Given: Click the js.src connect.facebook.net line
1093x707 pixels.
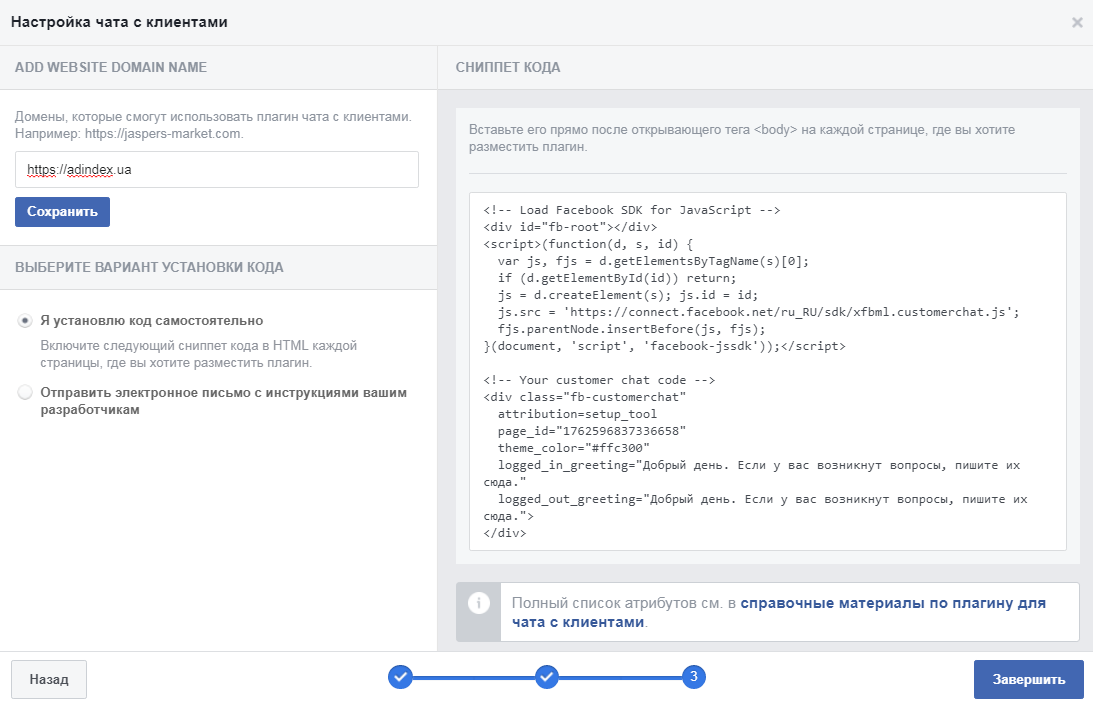Looking at the screenshot, I should tap(758, 312).
